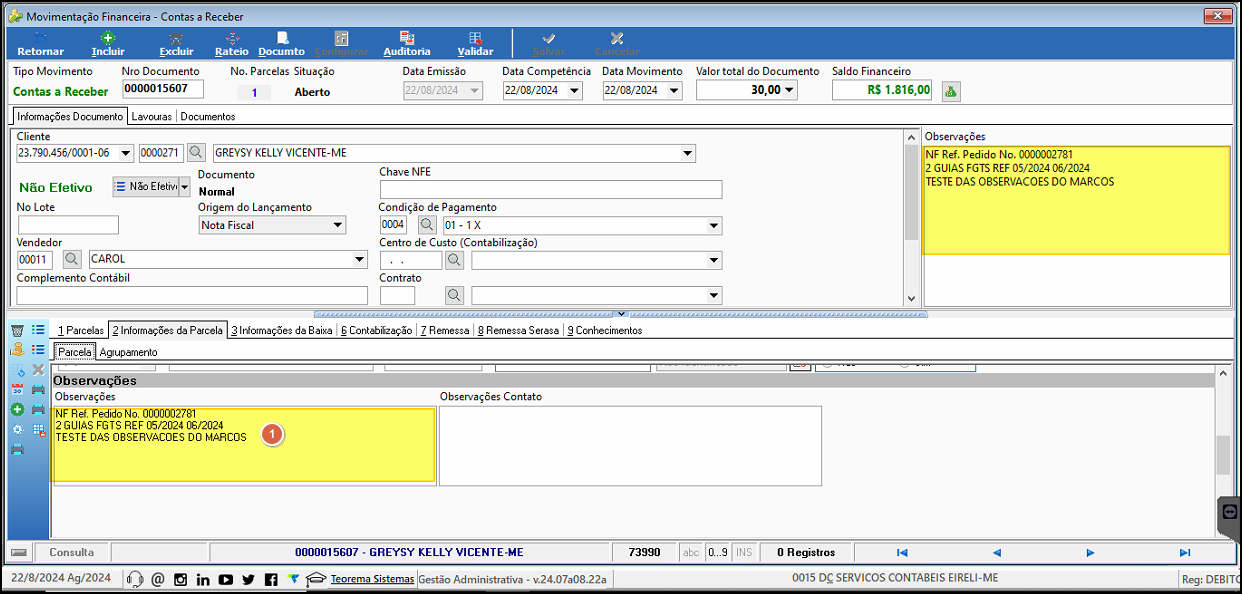Viewport: 1242px width, 594px height.
Task: Search client using magnifier next to 0000271
Action: pos(197,153)
